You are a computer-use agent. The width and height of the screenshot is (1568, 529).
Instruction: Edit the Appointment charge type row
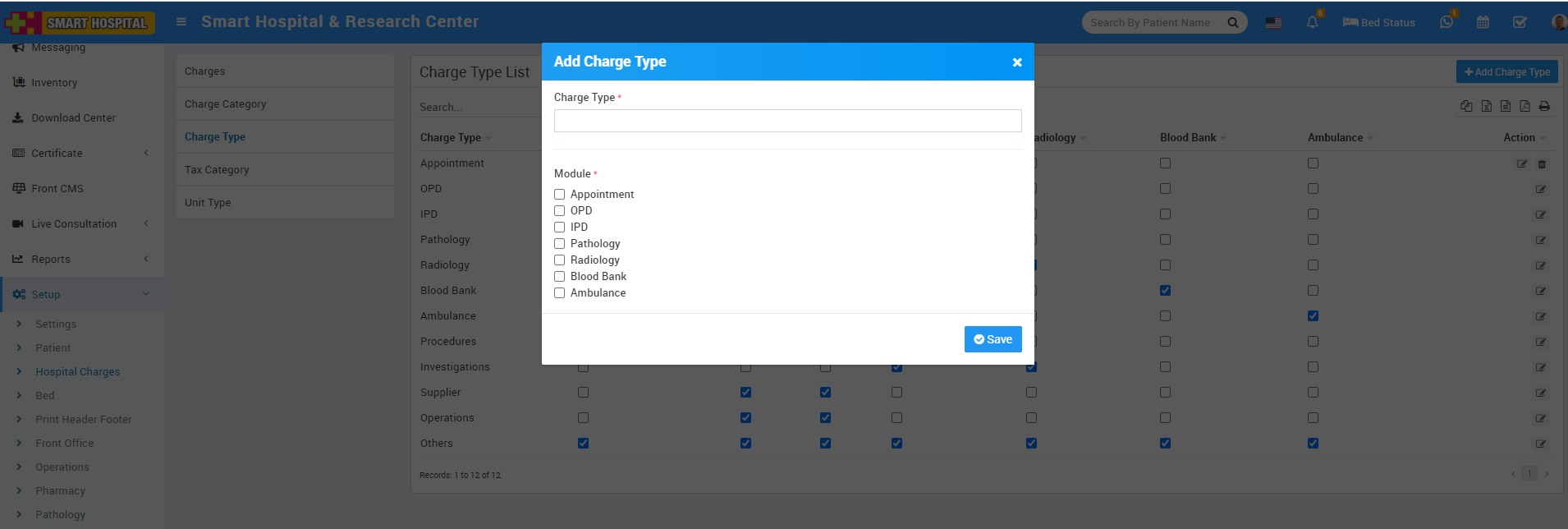click(x=1522, y=164)
